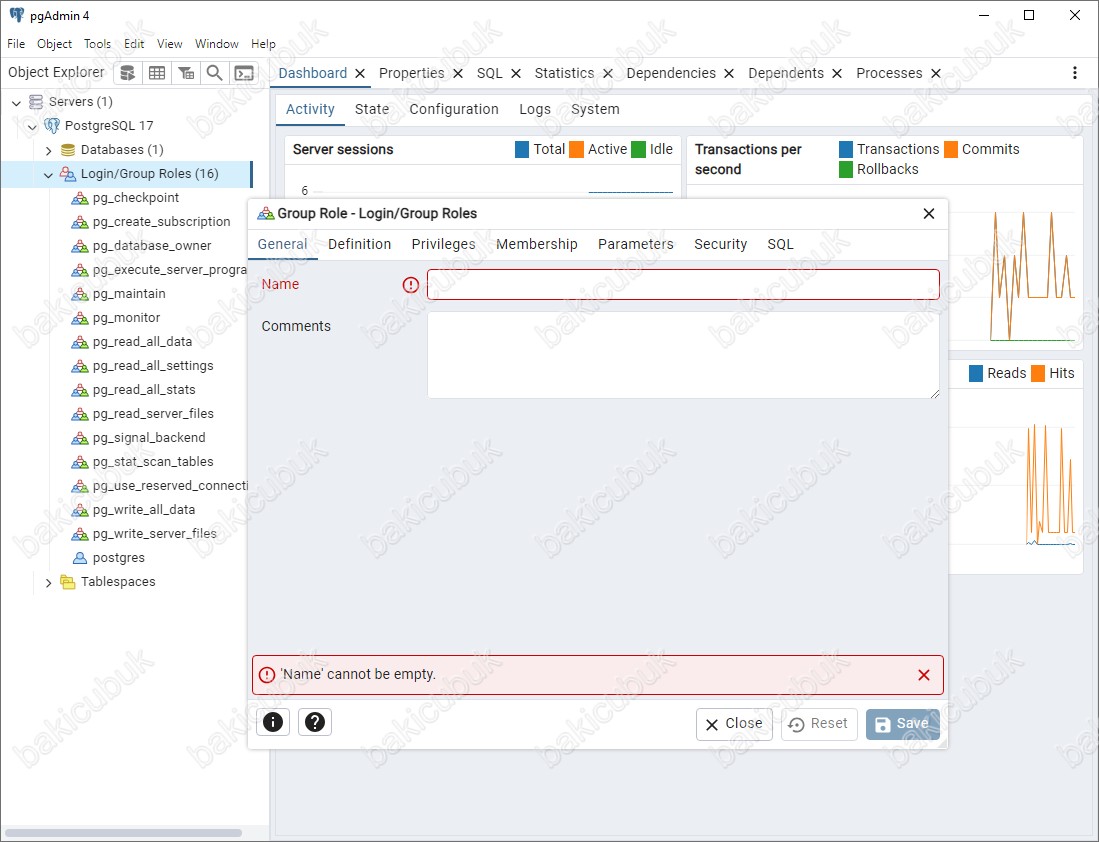Click the blue Total legend swatch
The image size is (1099, 842).
click(x=522, y=149)
